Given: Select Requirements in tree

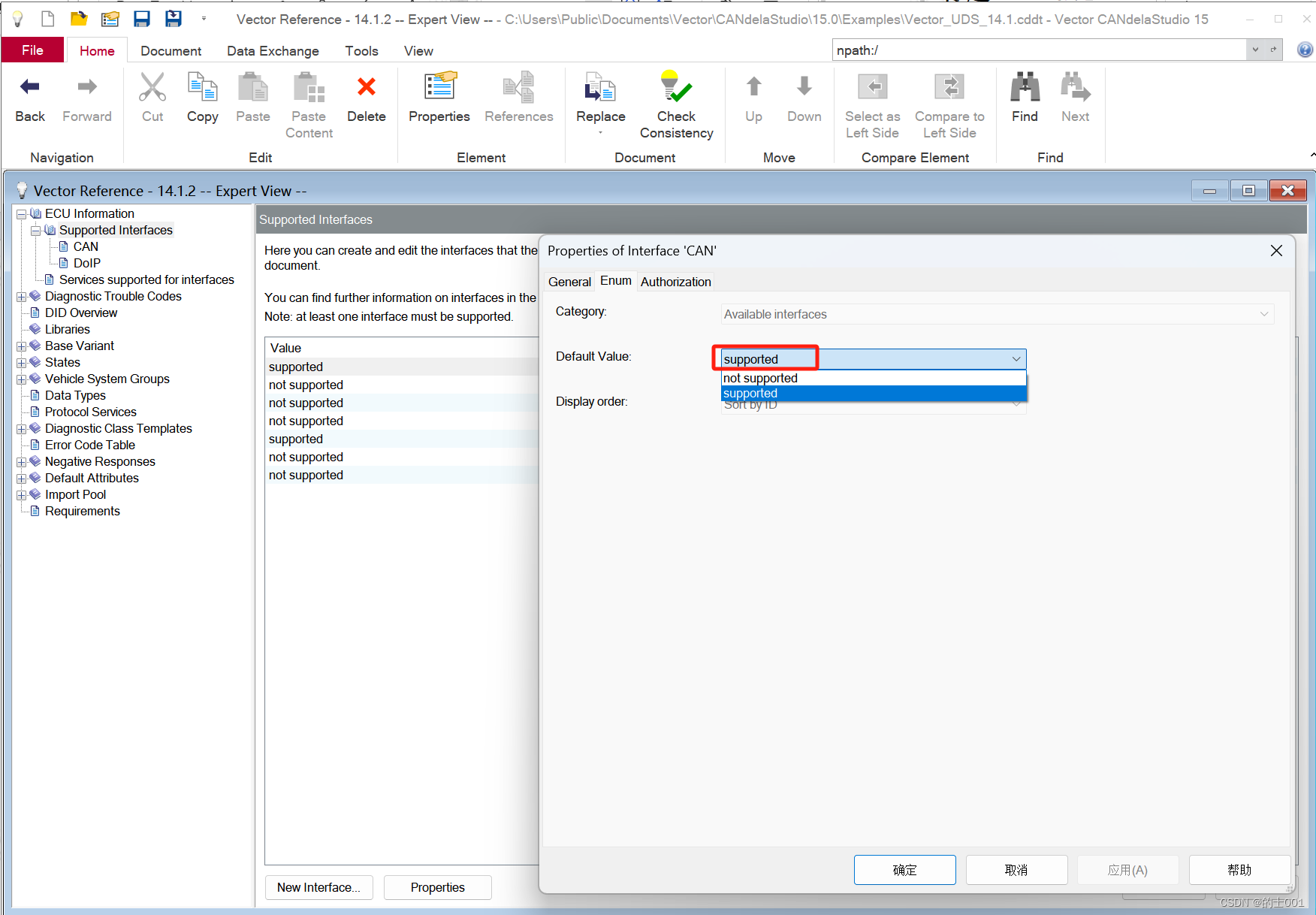Looking at the screenshot, I should coord(83,511).
